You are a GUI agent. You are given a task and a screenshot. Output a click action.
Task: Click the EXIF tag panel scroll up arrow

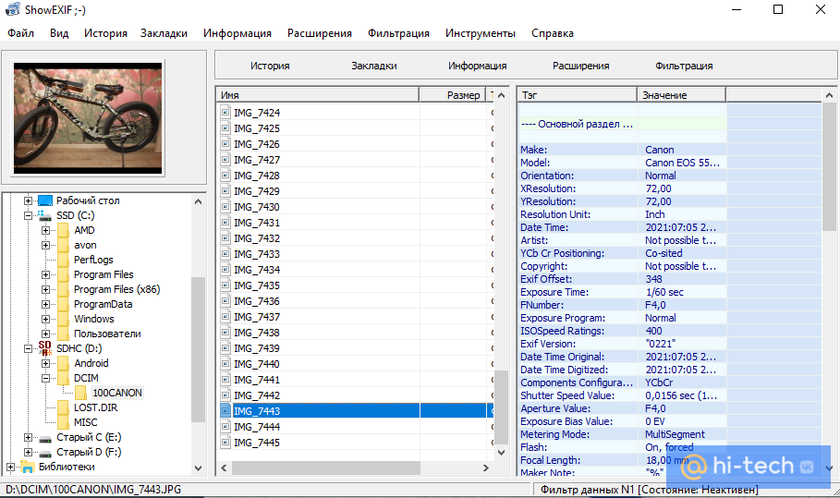pyautogui.click(x=829, y=95)
